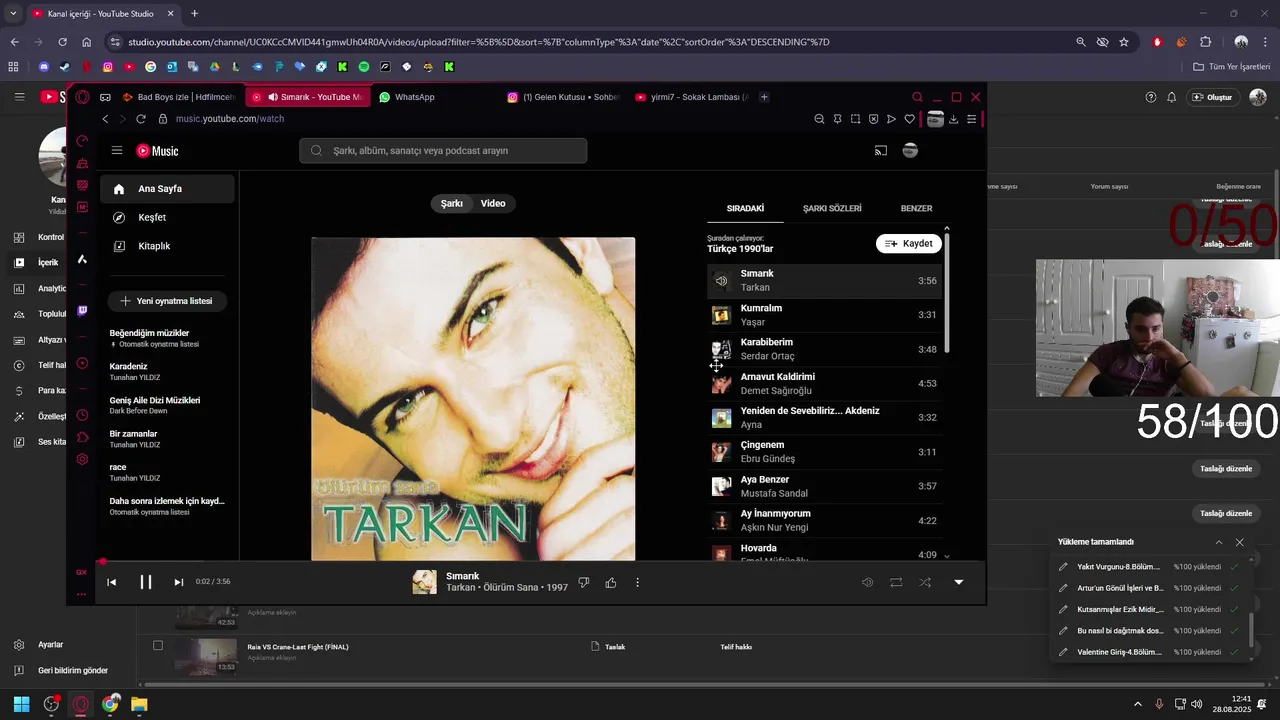Open YouTube Studio help icon
The width and height of the screenshot is (1280, 720).
tap(1151, 97)
